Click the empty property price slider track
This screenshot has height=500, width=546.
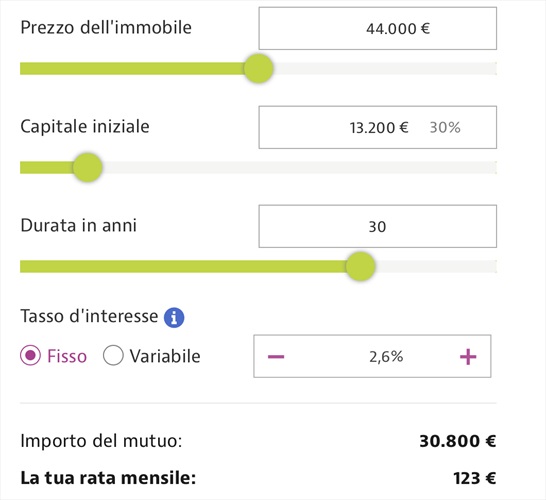pyautogui.click(x=385, y=69)
